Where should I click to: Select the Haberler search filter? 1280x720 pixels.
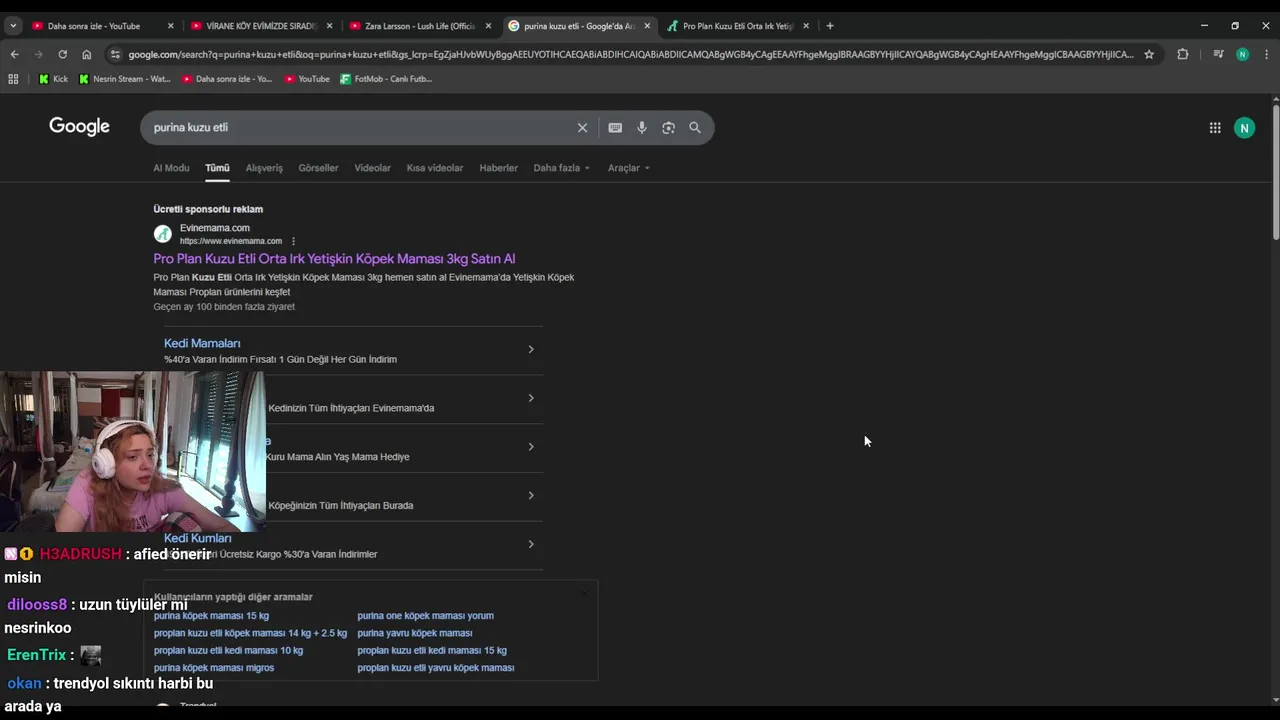[498, 168]
